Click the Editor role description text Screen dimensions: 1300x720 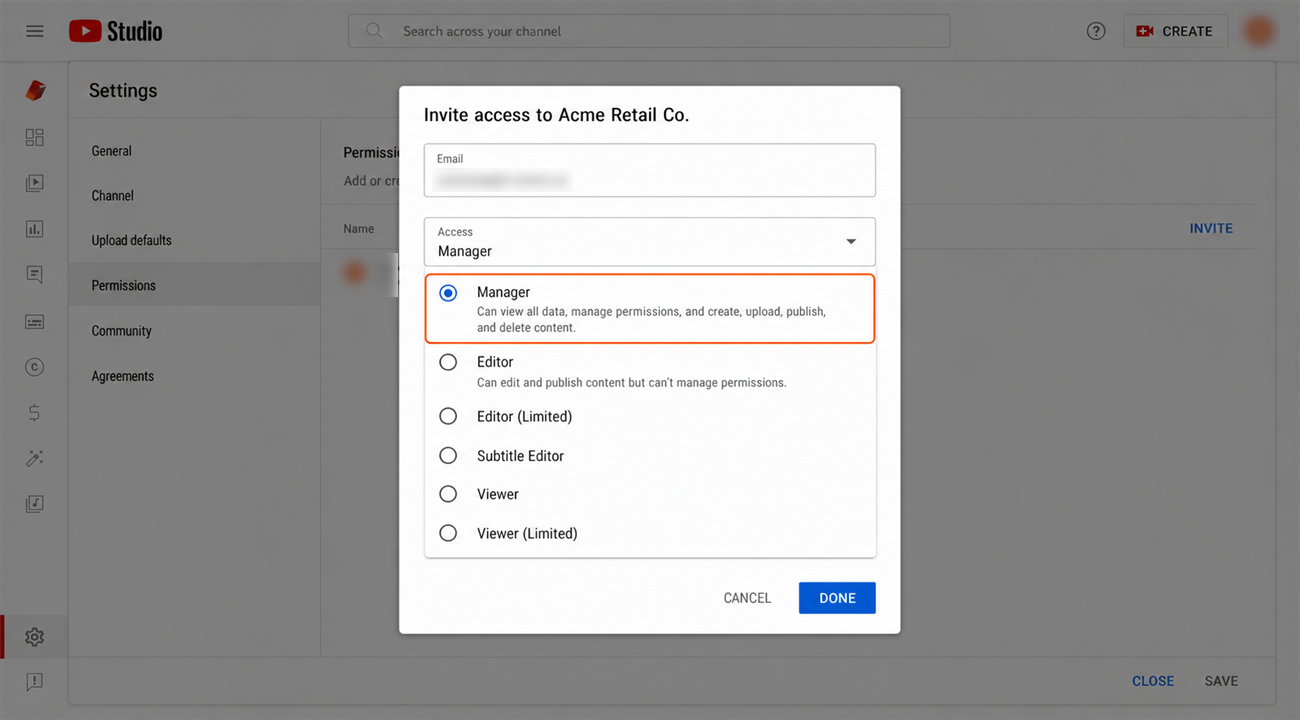point(631,383)
